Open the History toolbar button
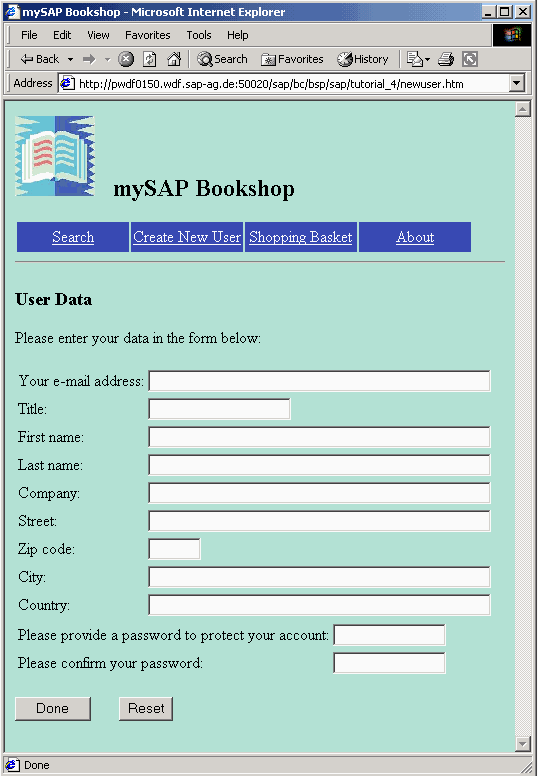This screenshot has width=538, height=776. [363, 59]
